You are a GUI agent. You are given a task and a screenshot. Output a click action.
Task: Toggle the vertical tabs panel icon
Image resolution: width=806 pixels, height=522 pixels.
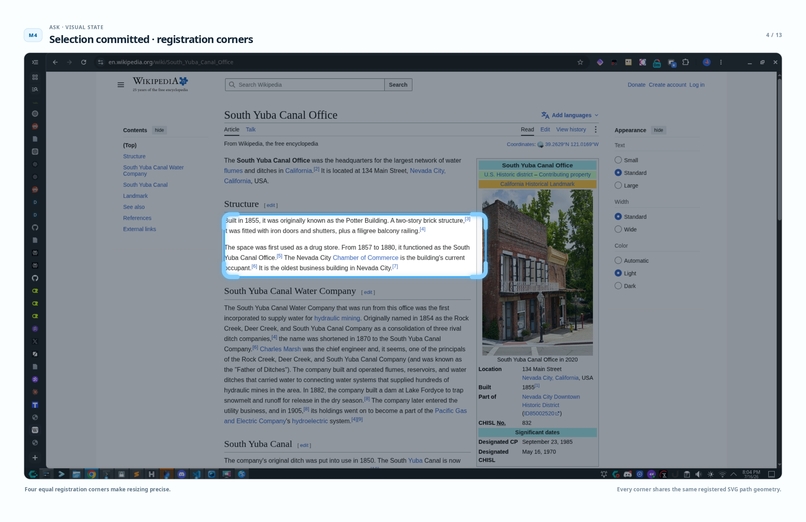pyautogui.click(x=35, y=62)
